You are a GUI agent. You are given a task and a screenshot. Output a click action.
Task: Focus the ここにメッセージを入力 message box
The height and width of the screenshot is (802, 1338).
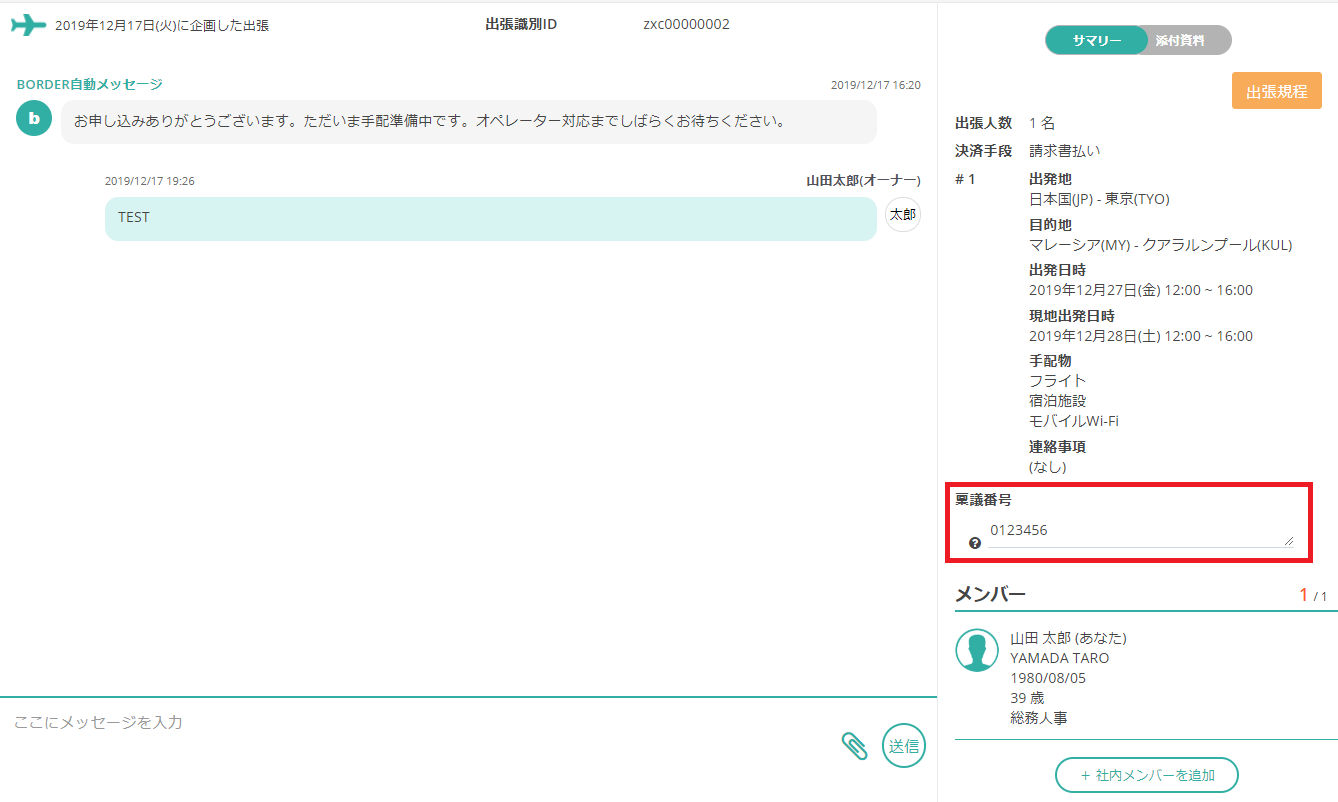pyautogui.click(x=420, y=722)
